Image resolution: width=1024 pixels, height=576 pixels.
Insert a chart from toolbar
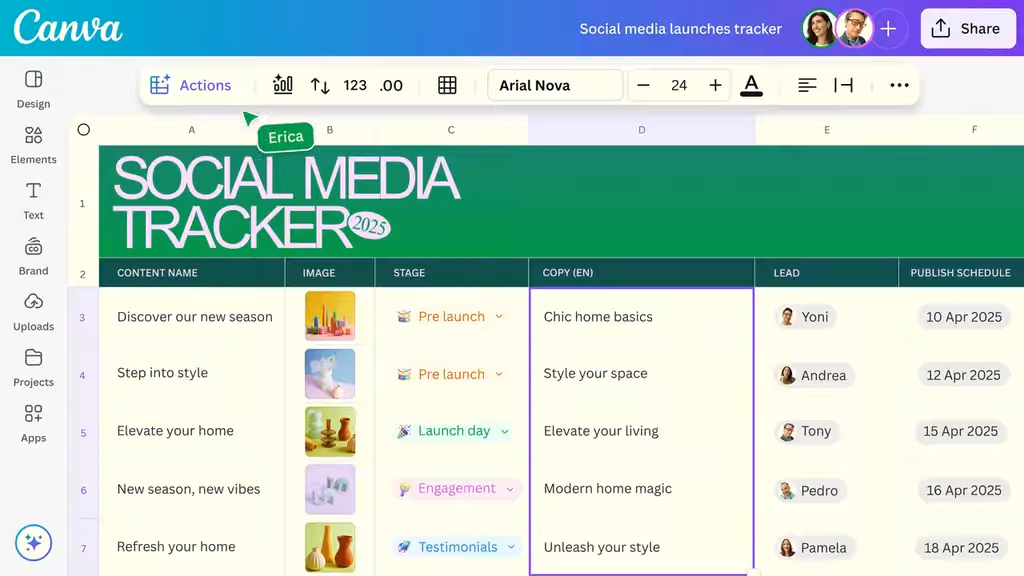282,85
